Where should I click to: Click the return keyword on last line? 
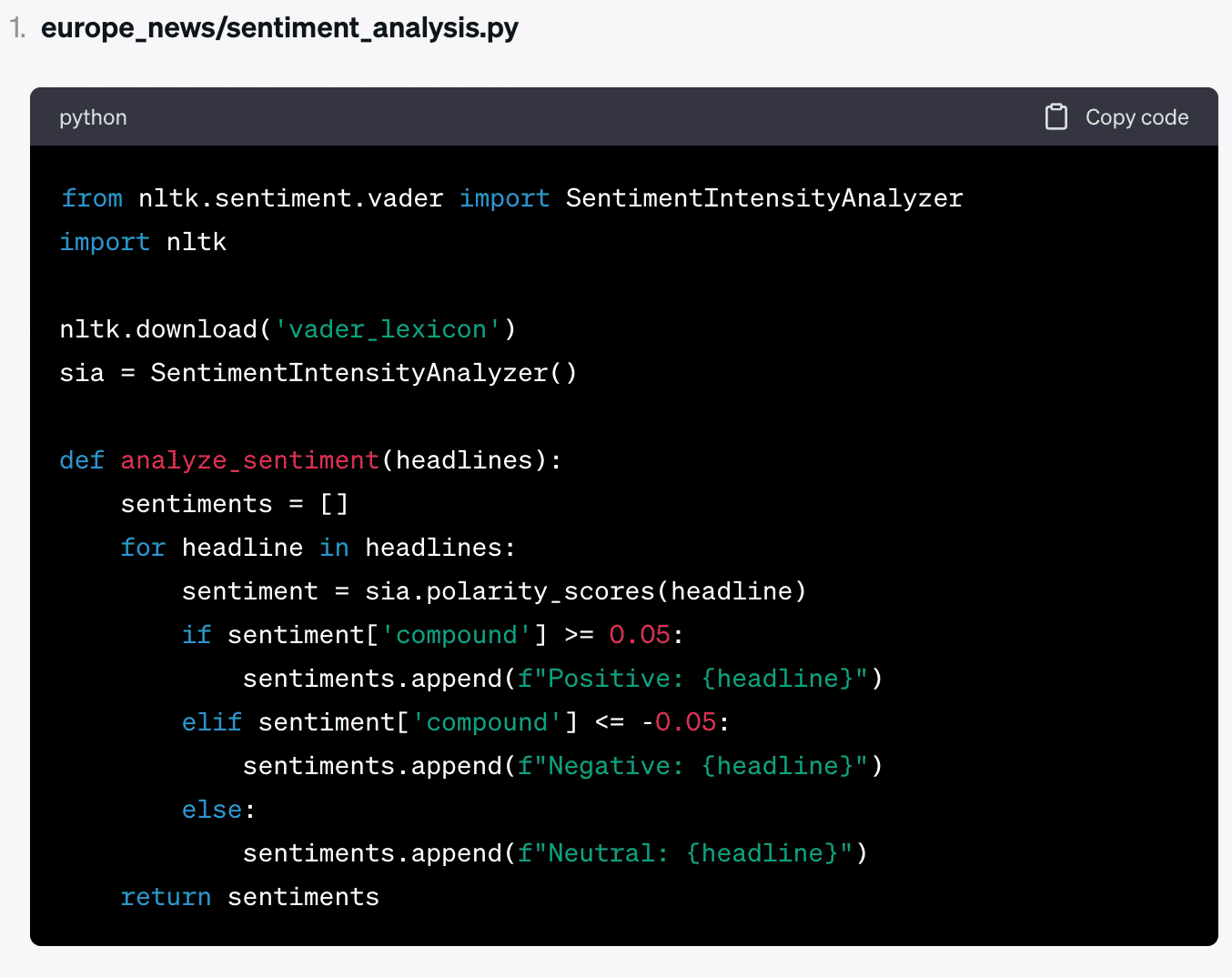(x=166, y=896)
